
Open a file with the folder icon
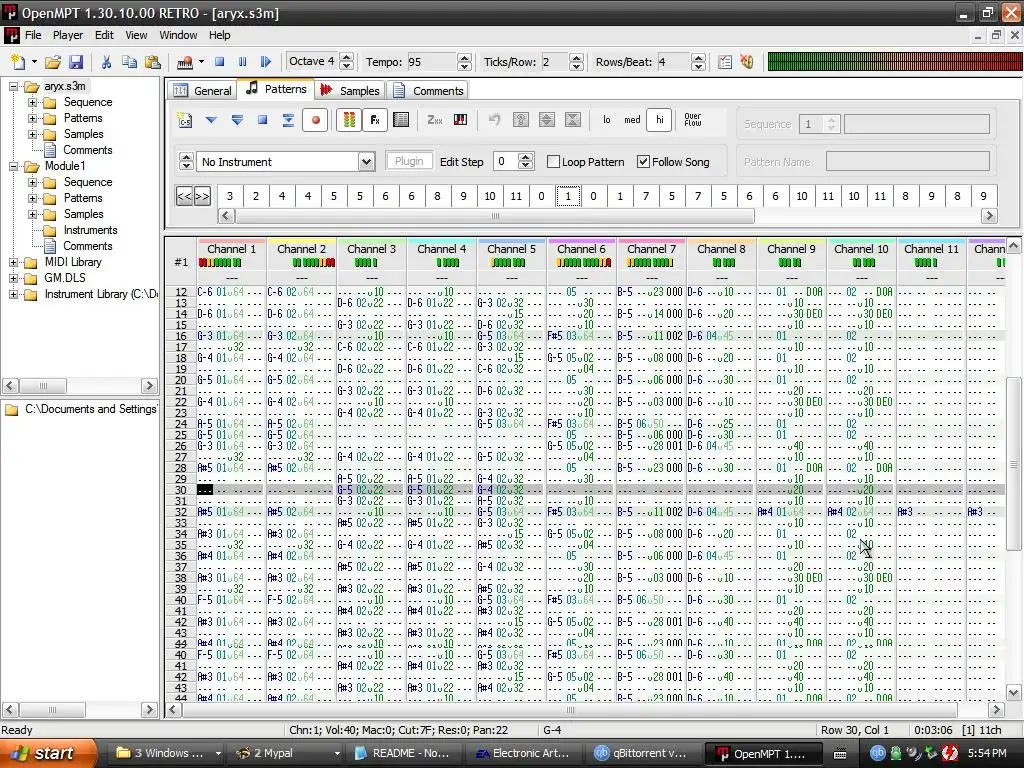tap(54, 62)
